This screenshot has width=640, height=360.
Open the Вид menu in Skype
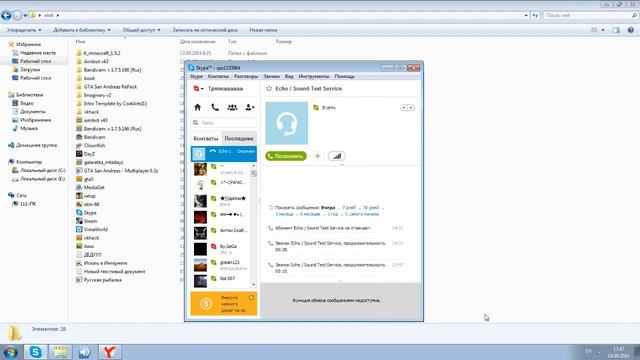point(289,76)
